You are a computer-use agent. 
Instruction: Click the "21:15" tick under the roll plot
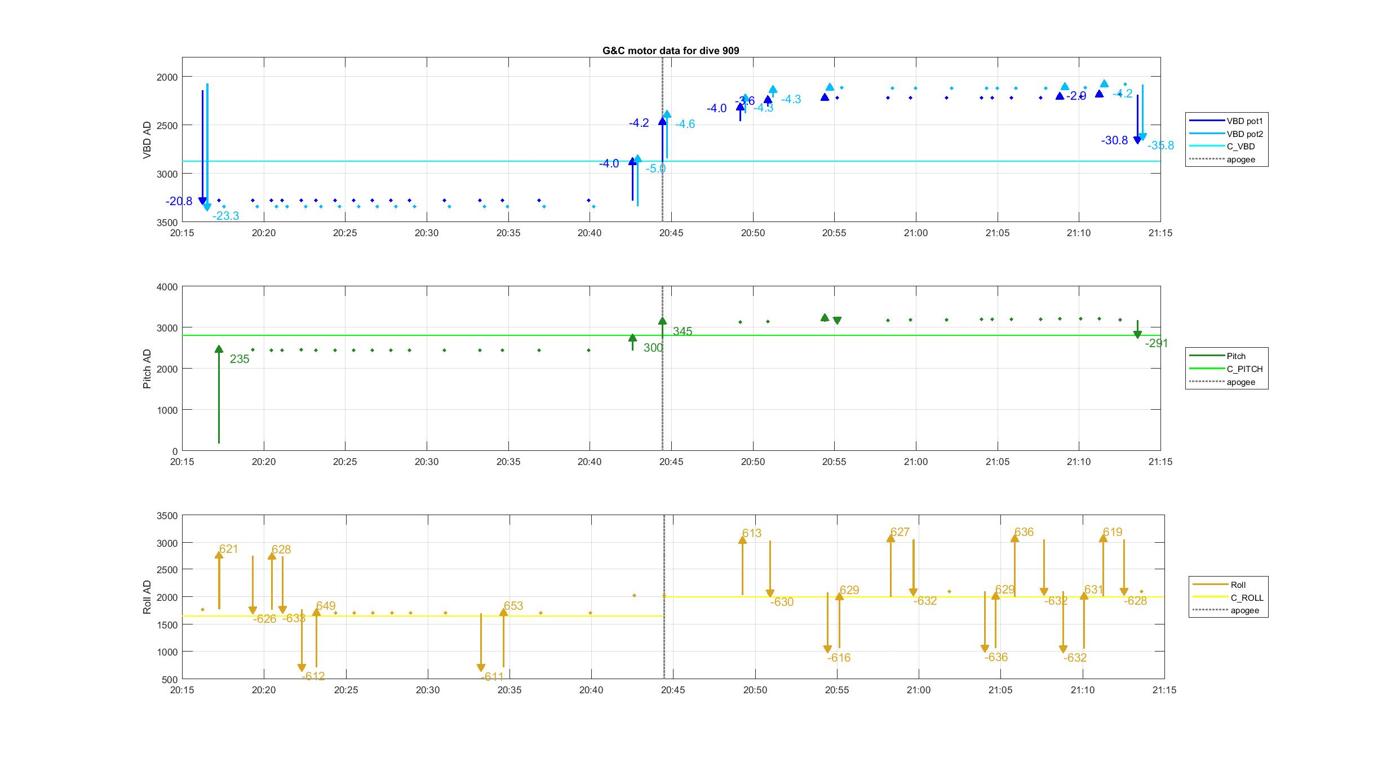click(x=1164, y=690)
